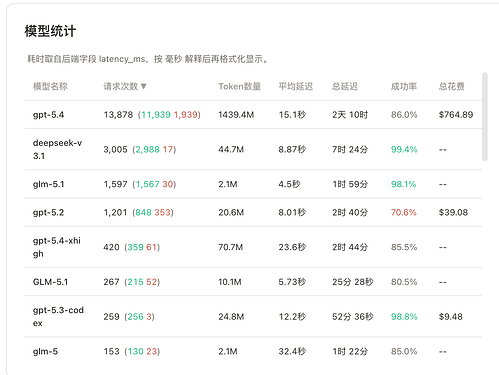Click the 52分 36秒 total latency
This screenshot has height=375, width=499.
click(353, 317)
